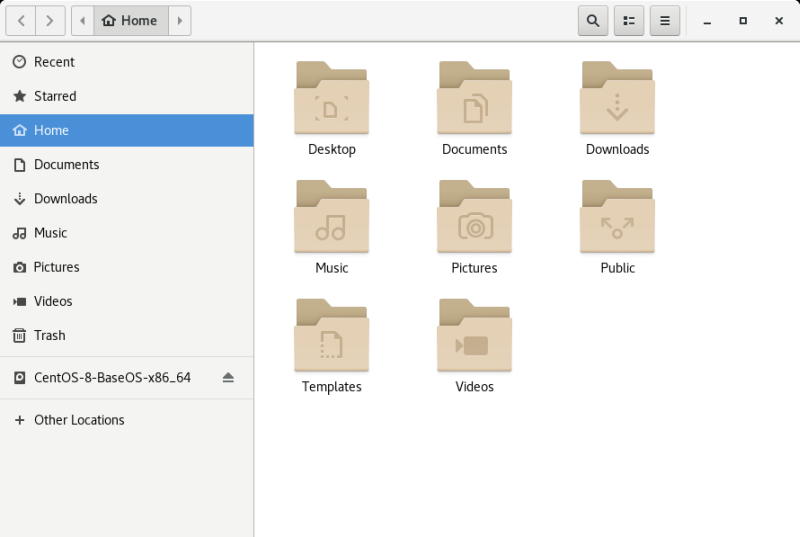Select the Videos folder icon in the main view

click(474, 335)
